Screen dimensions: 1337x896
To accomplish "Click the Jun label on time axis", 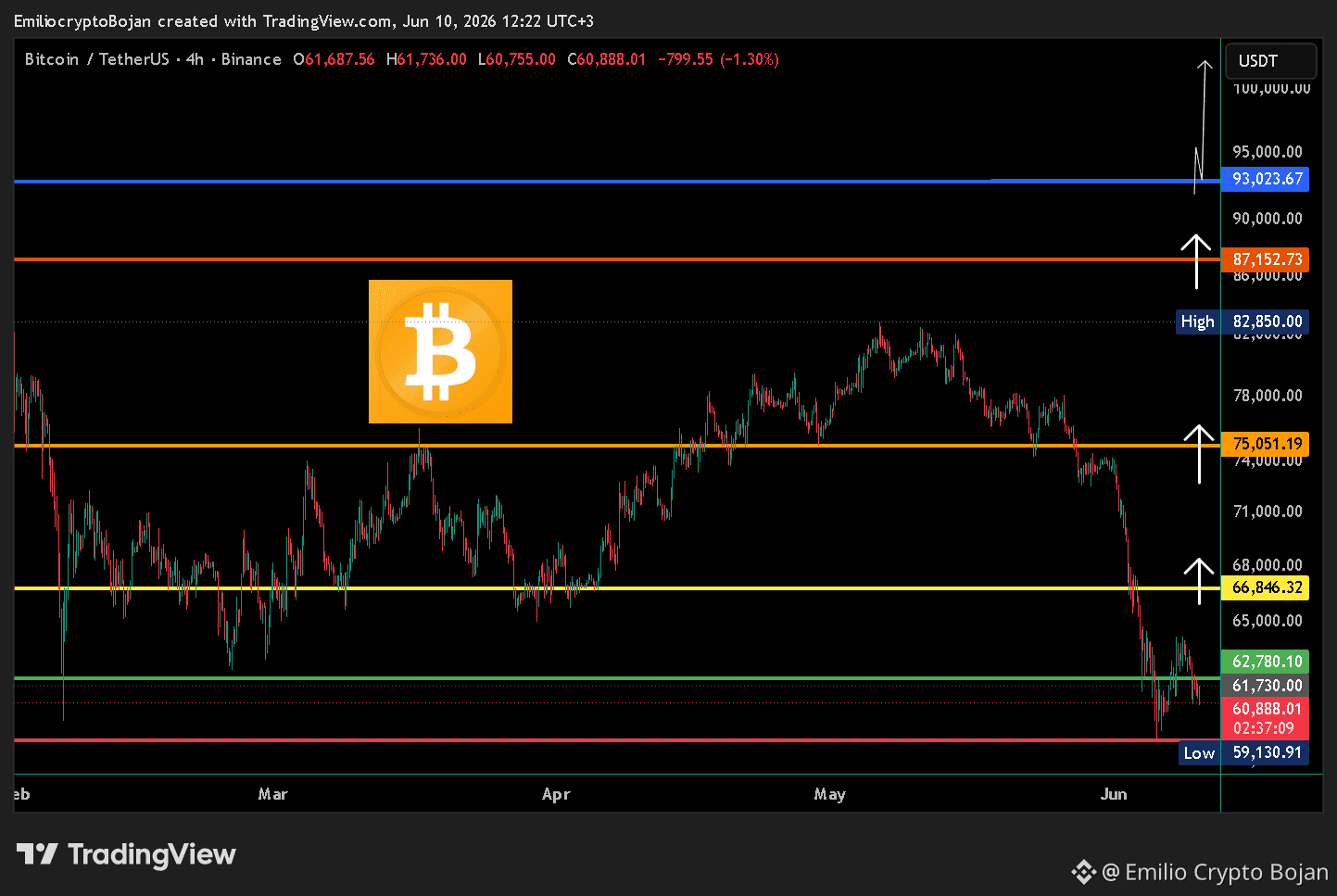I will pos(1113,794).
